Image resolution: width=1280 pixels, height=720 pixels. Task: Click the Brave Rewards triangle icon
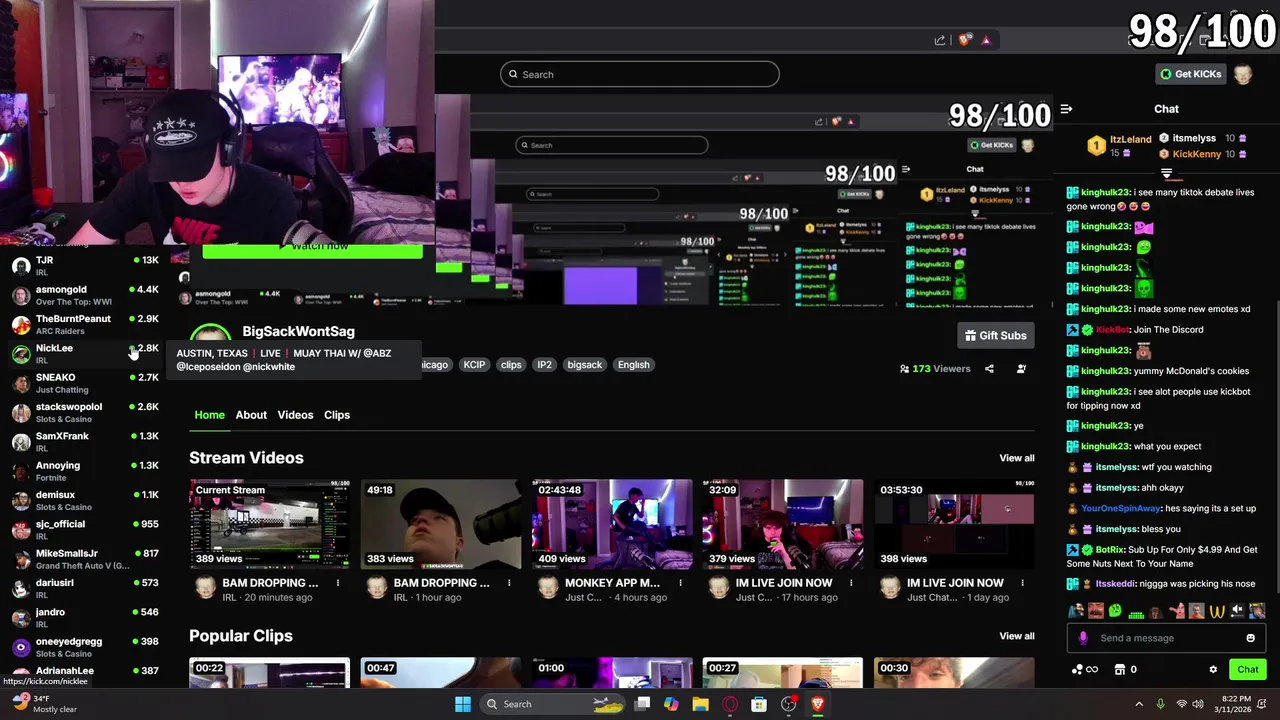coord(986,40)
